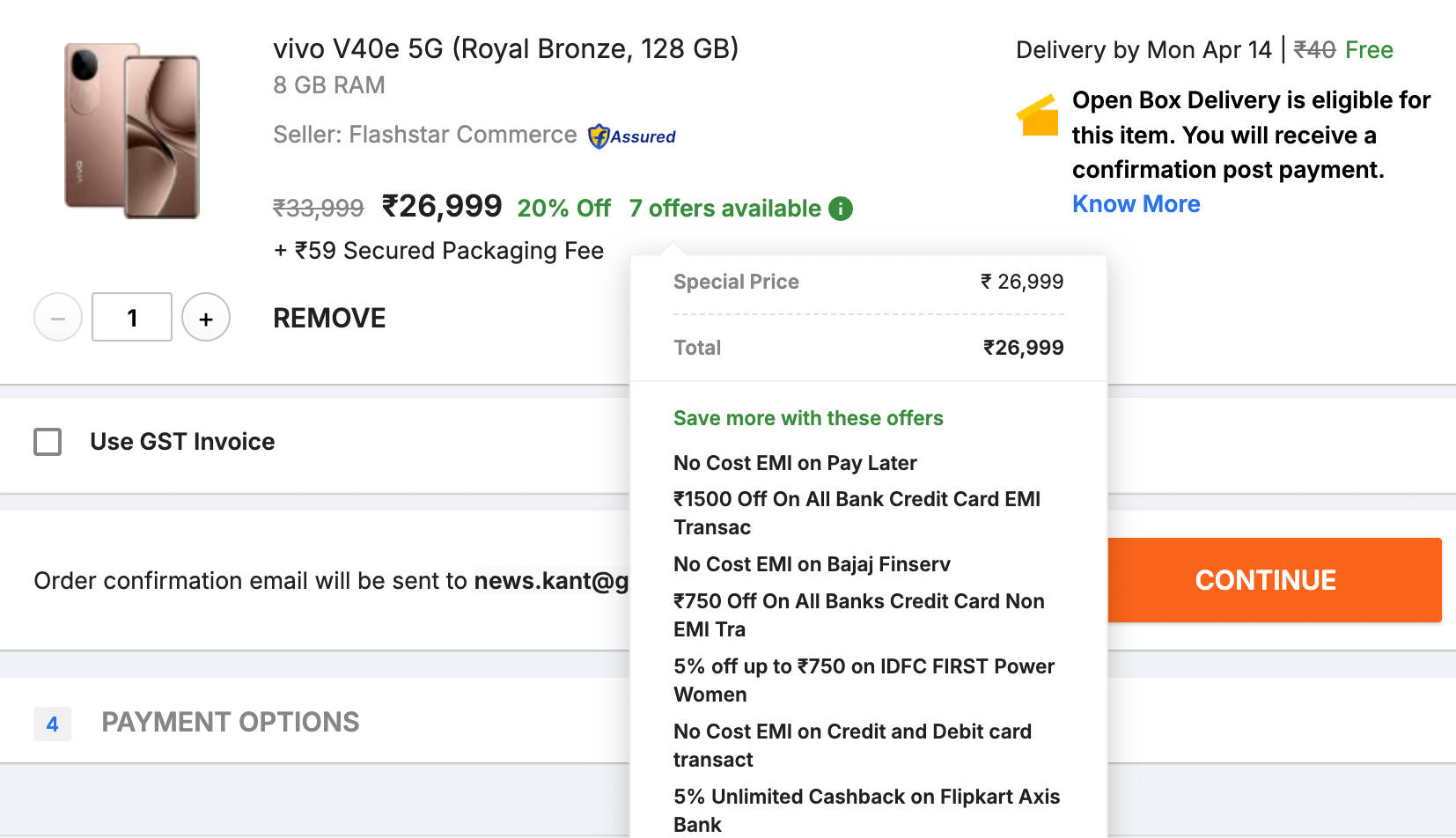Click the yellow Open Box Delivery icon
1456x838 pixels.
[x=1038, y=115]
